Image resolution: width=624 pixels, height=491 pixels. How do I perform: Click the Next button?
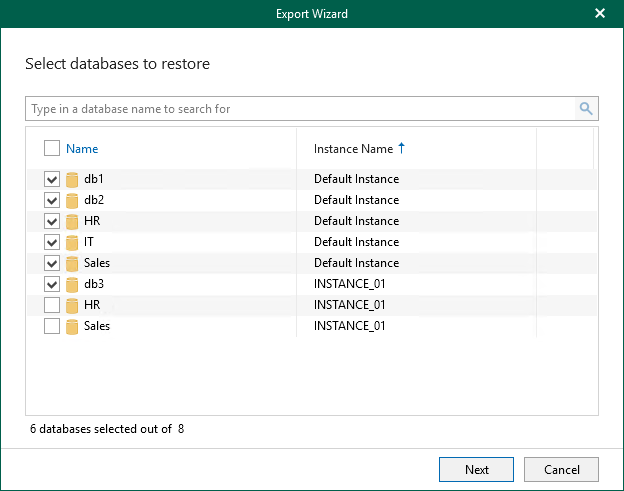tap(476, 469)
